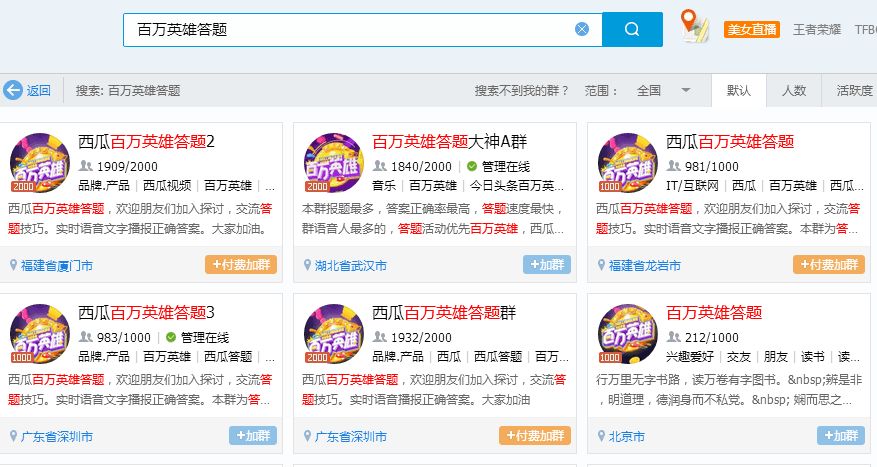
Task: Open the nearby map location icon
Action: coord(694,25)
